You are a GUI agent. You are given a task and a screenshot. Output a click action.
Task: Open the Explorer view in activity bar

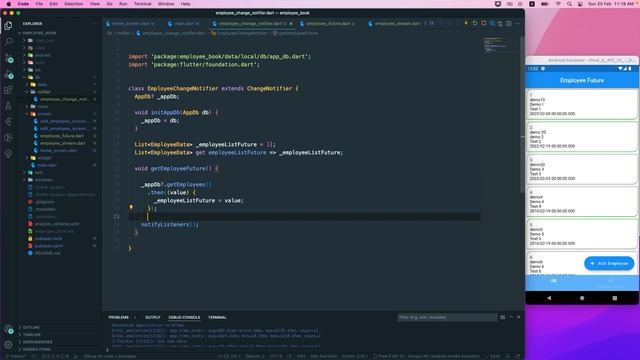(8, 26)
